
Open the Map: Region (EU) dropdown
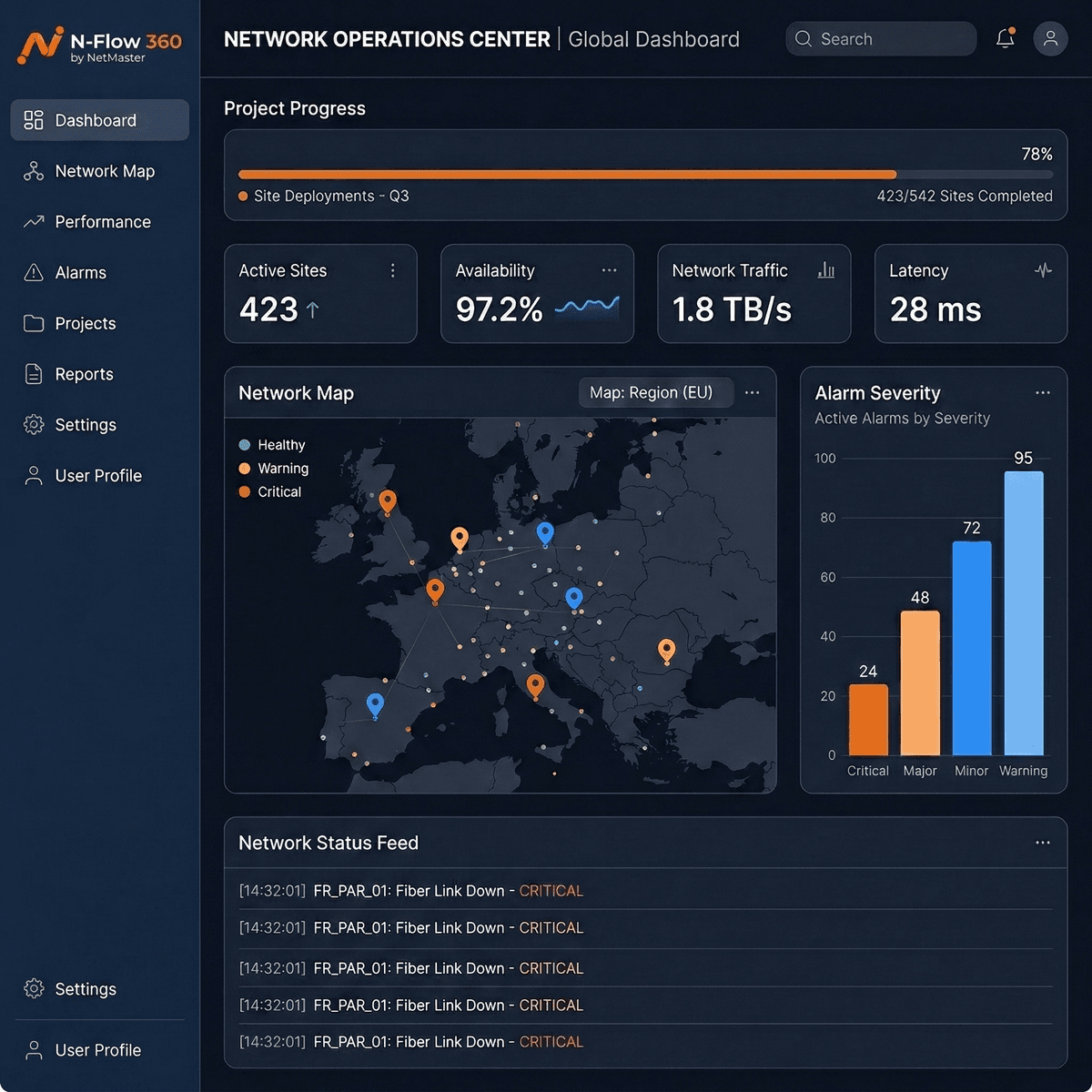coord(655,392)
